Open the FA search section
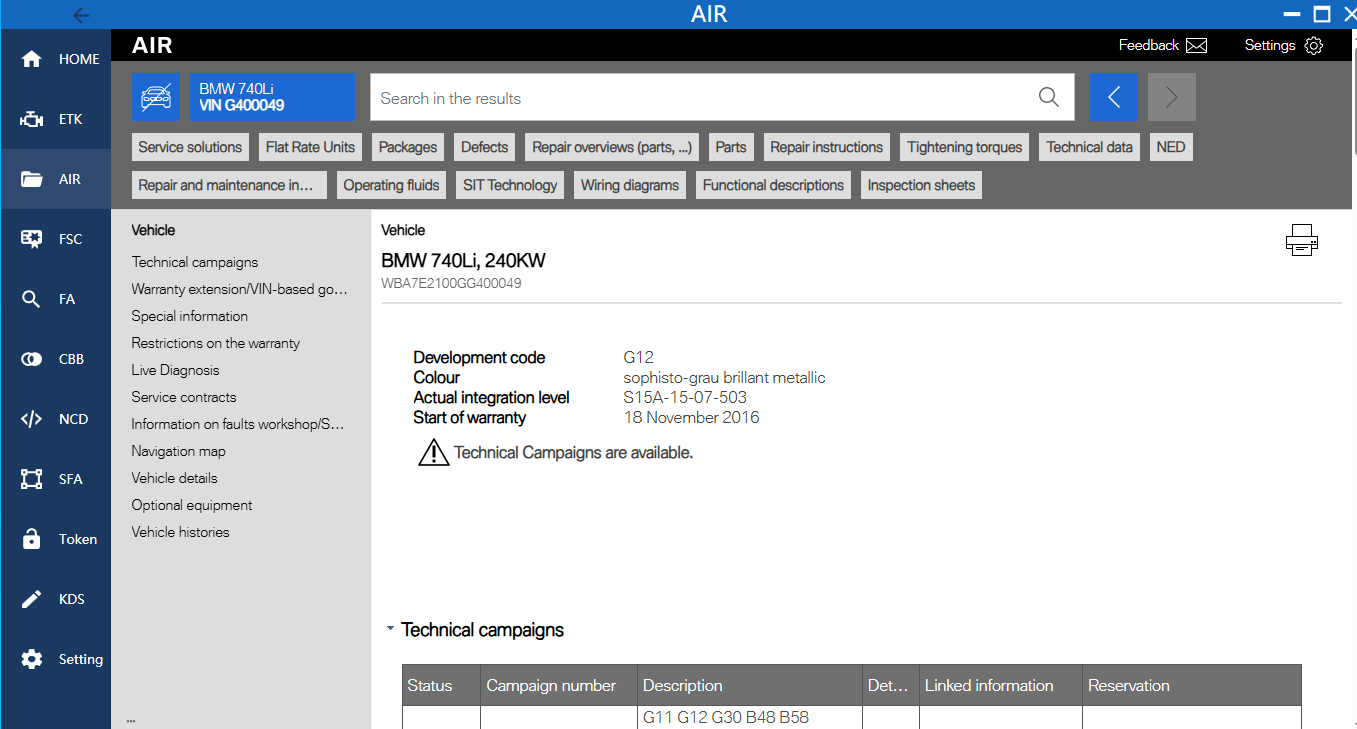 (55, 299)
